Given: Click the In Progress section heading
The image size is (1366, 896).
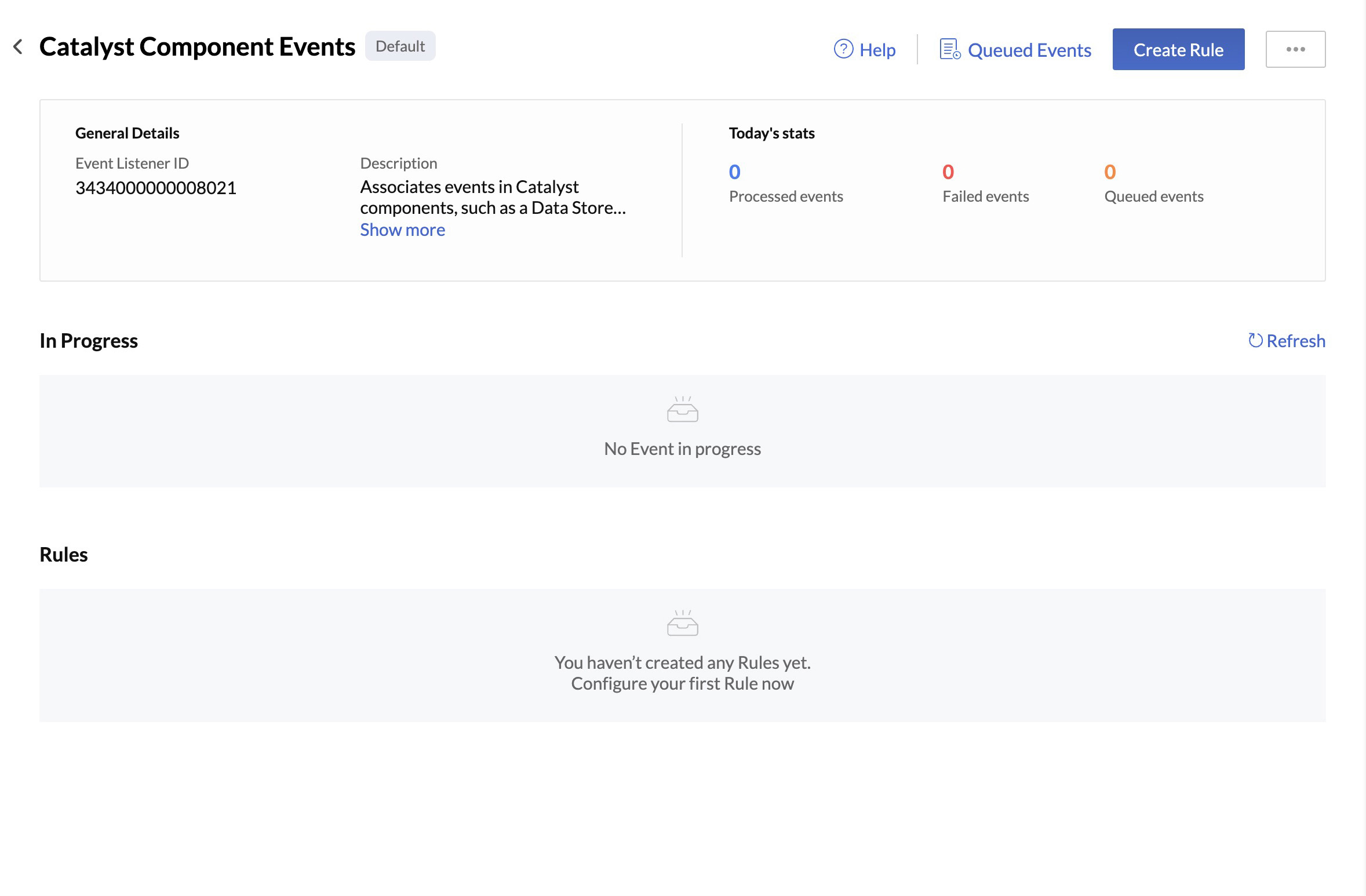Looking at the screenshot, I should [x=89, y=341].
